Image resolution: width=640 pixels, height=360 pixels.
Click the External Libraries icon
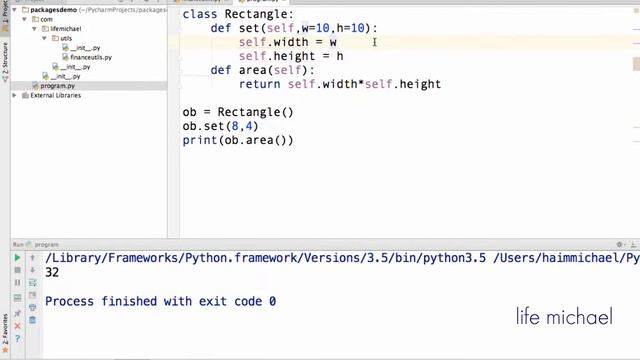pyautogui.click(x=25, y=95)
